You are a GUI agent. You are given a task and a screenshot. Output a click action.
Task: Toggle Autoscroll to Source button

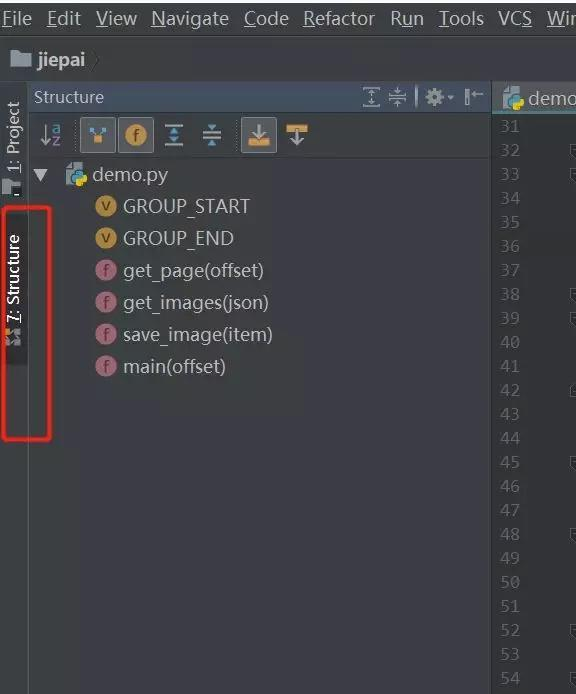(259, 135)
